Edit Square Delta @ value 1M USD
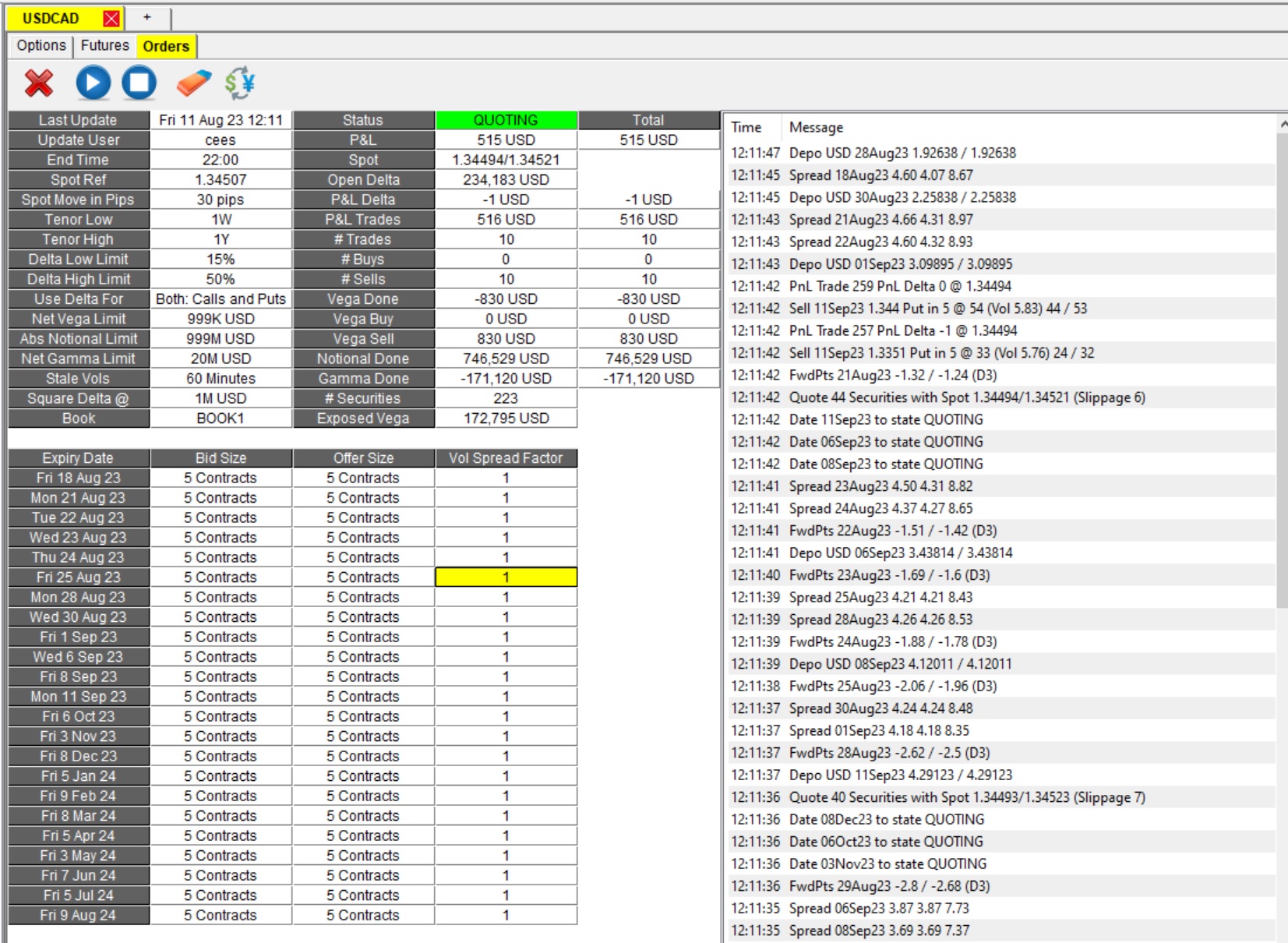Screen dimensions: 1288x943 221,398
